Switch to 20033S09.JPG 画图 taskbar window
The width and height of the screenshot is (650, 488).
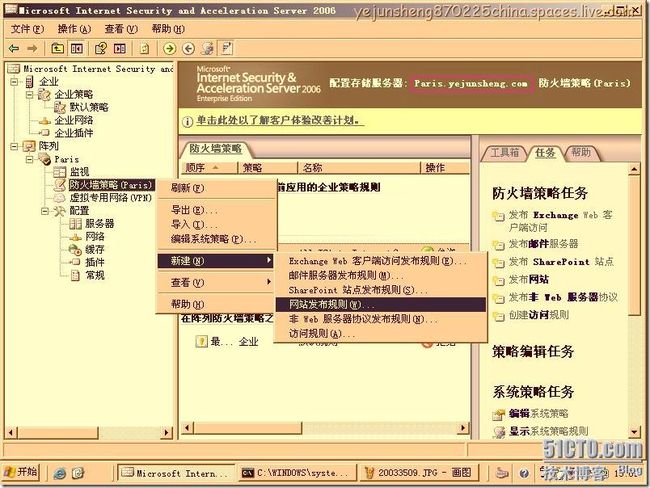click(419, 473)
